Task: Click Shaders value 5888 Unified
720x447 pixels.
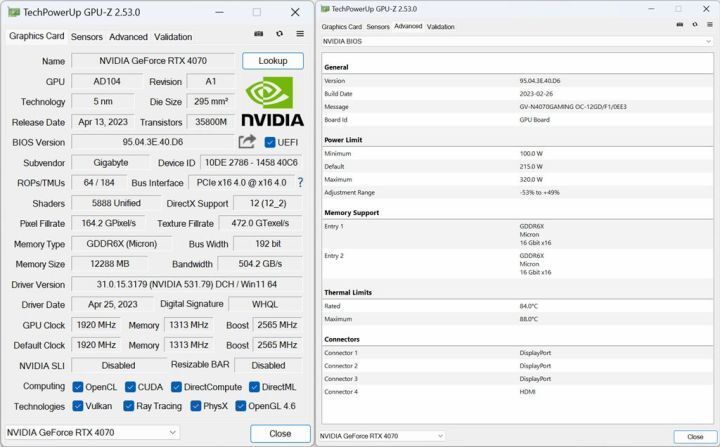Action: coord(116,203)
